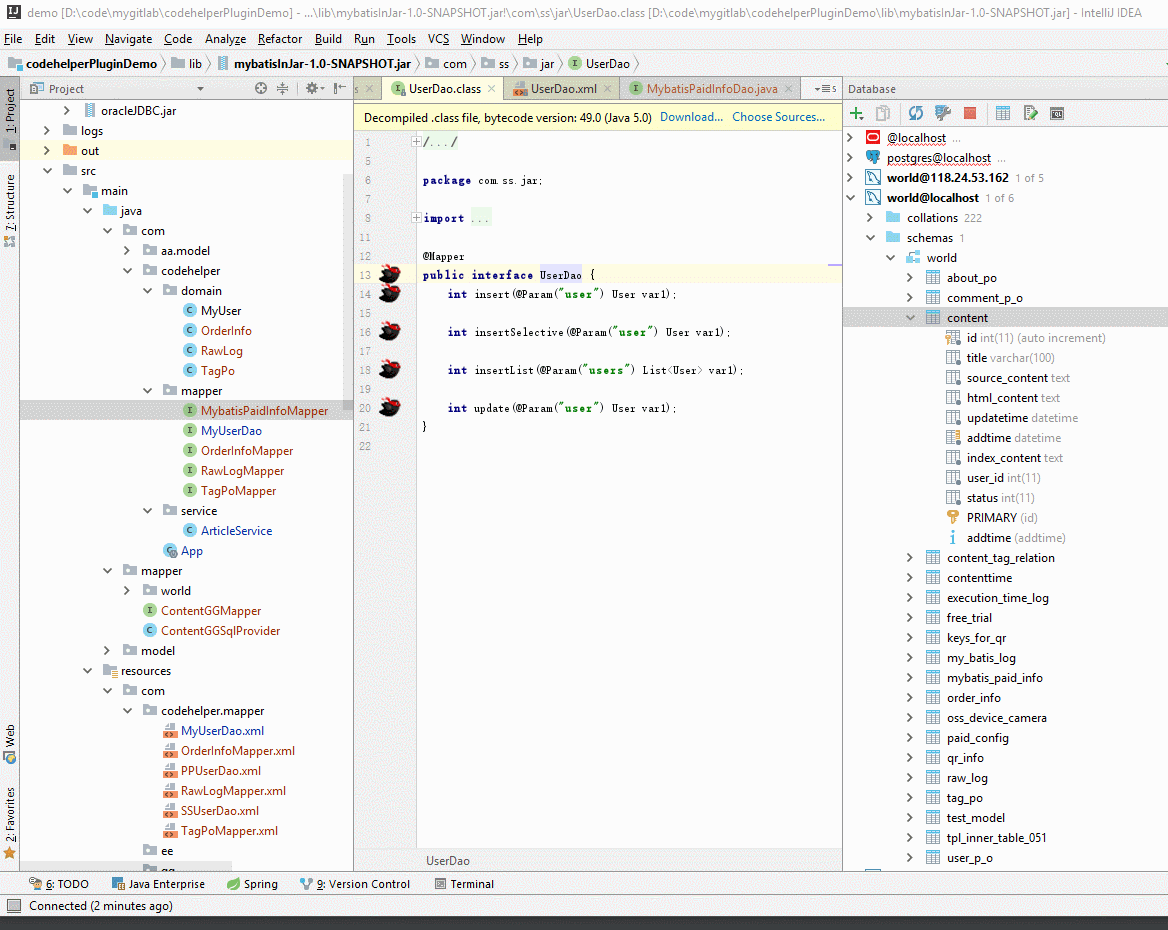Image resolution: width=1168 pixels, height=930 pixels.
Task: Expand the folded import block
Action: [x=416, y=218]
